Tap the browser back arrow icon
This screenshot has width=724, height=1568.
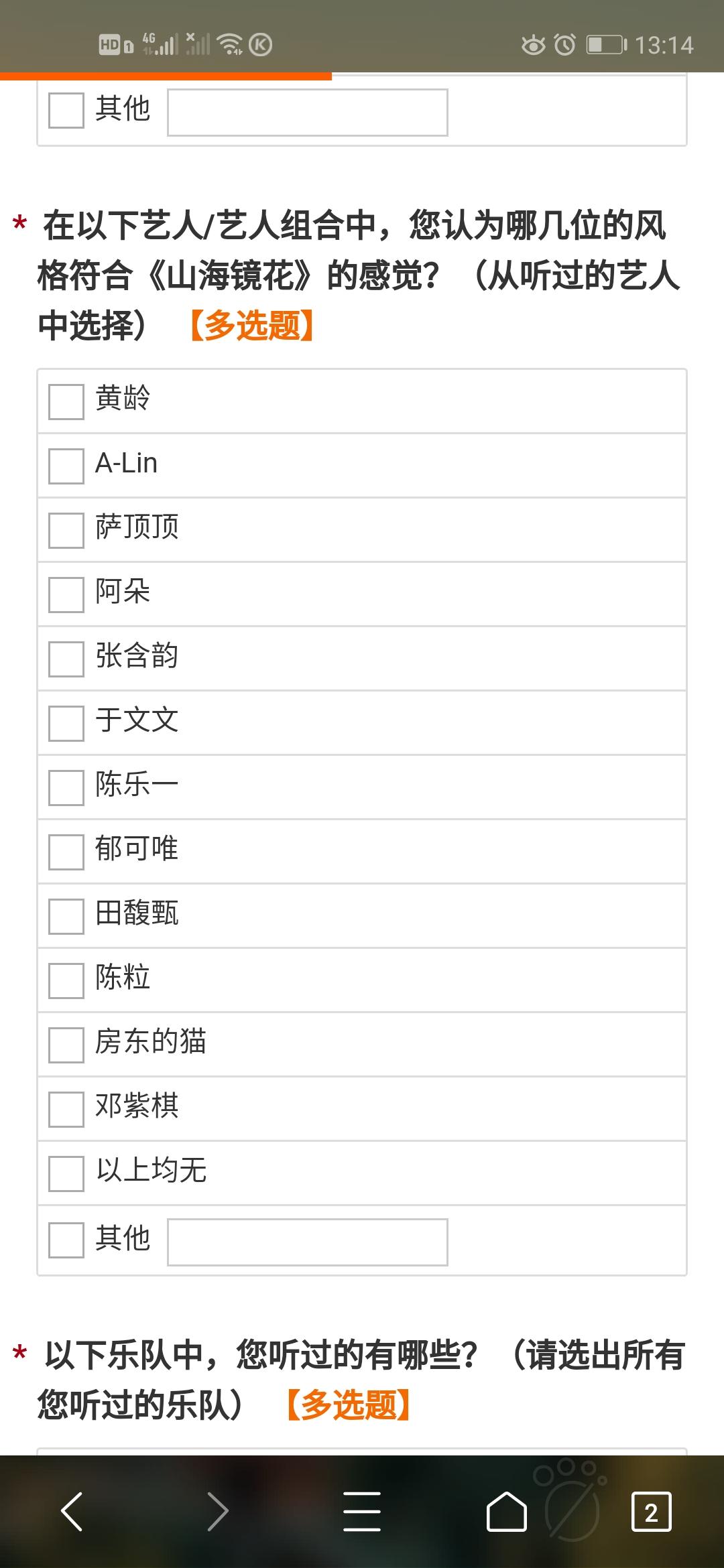click(72, 1512)
